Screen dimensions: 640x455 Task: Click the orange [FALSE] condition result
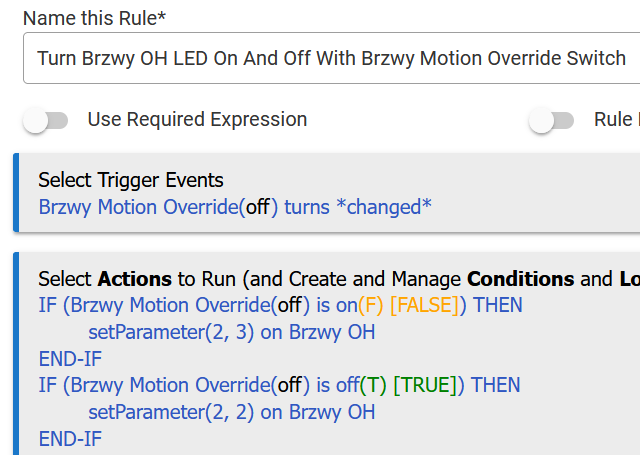424,305
